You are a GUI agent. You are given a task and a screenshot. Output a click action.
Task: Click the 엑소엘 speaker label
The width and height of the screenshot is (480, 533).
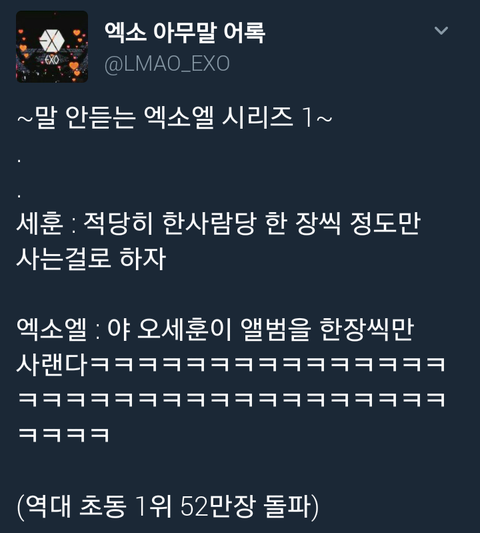pos(52,329)
